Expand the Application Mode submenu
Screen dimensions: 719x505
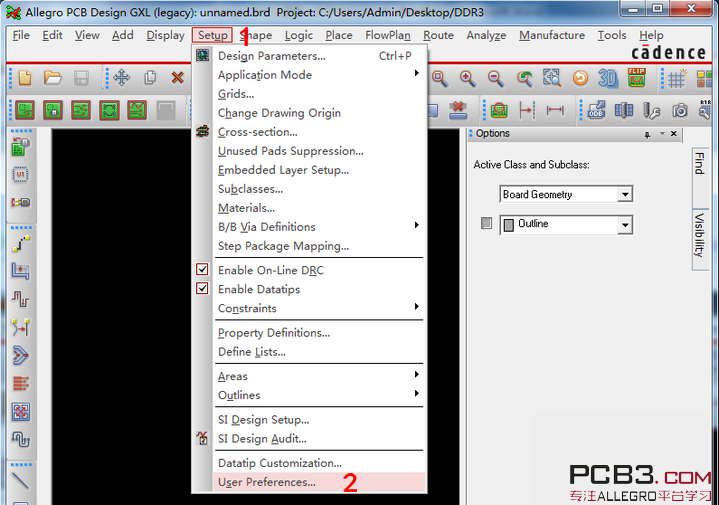416,73
